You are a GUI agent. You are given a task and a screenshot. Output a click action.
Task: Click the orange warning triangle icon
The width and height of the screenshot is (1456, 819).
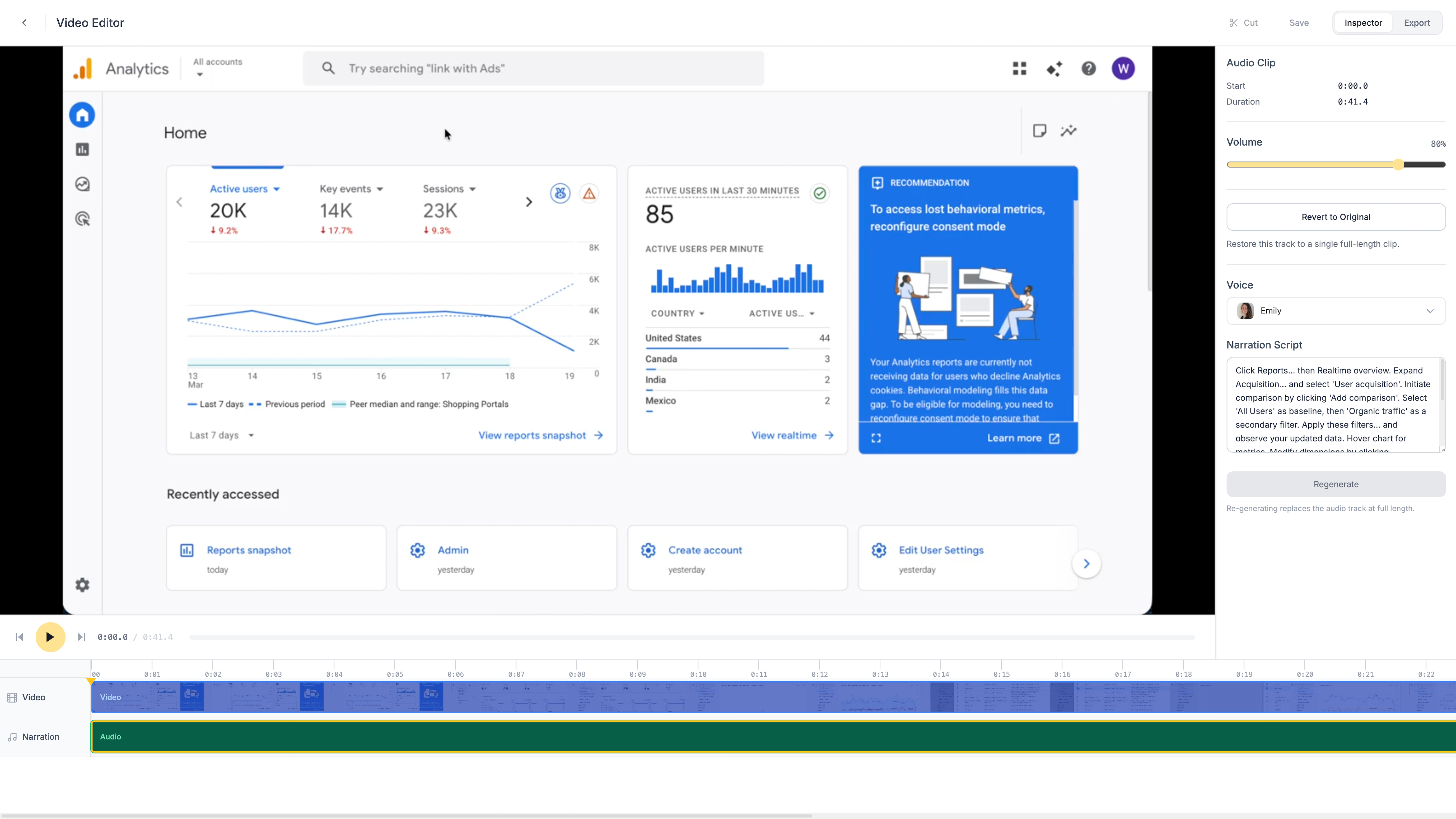(x=589, y=193)
